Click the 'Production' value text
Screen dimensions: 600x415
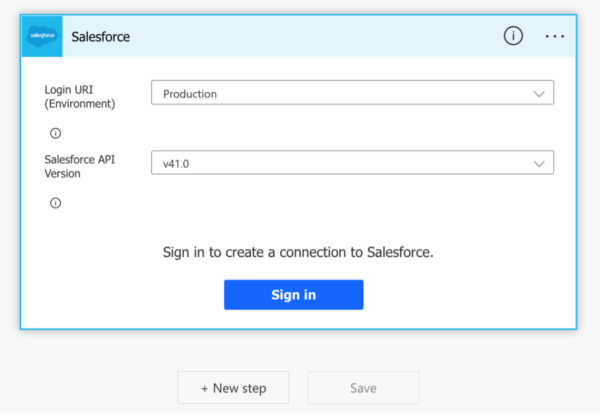click(190, 94)
